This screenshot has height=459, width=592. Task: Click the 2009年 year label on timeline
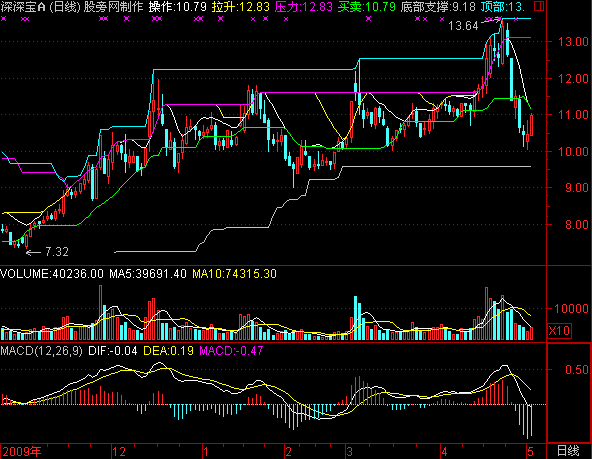click(22, 451)
